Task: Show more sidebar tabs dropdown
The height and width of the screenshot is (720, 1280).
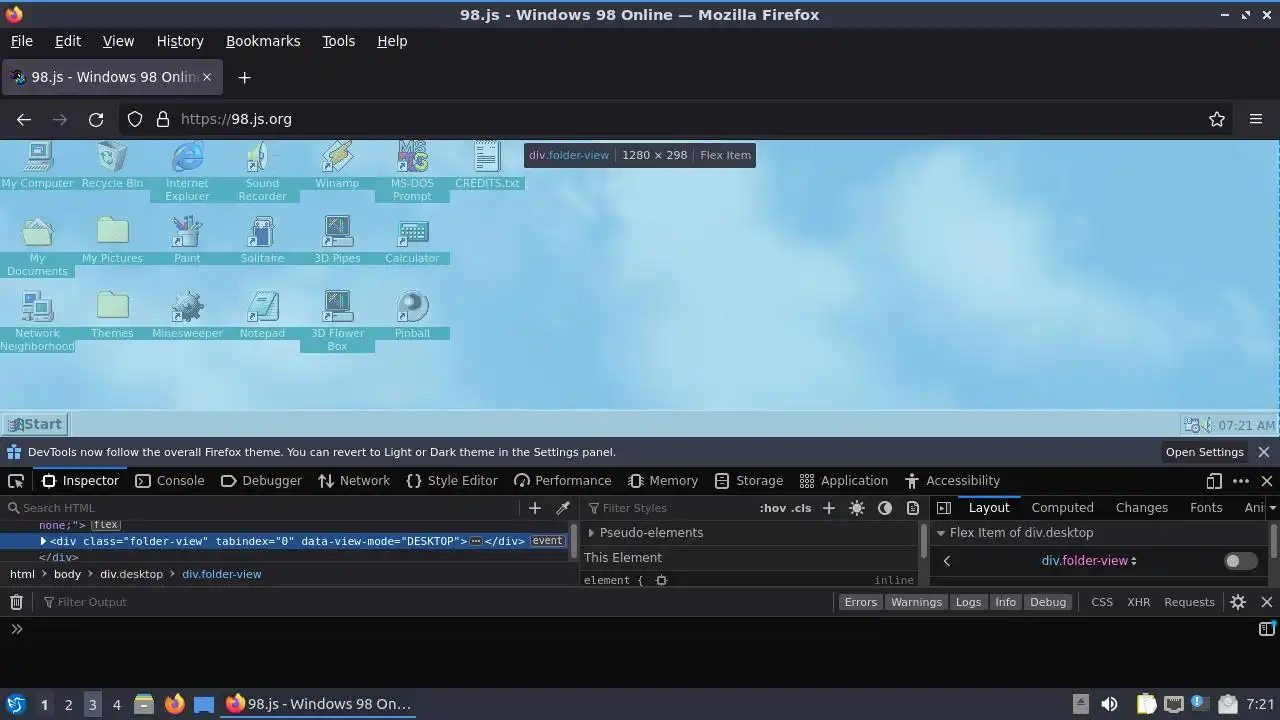Action: click(1272, 508)
